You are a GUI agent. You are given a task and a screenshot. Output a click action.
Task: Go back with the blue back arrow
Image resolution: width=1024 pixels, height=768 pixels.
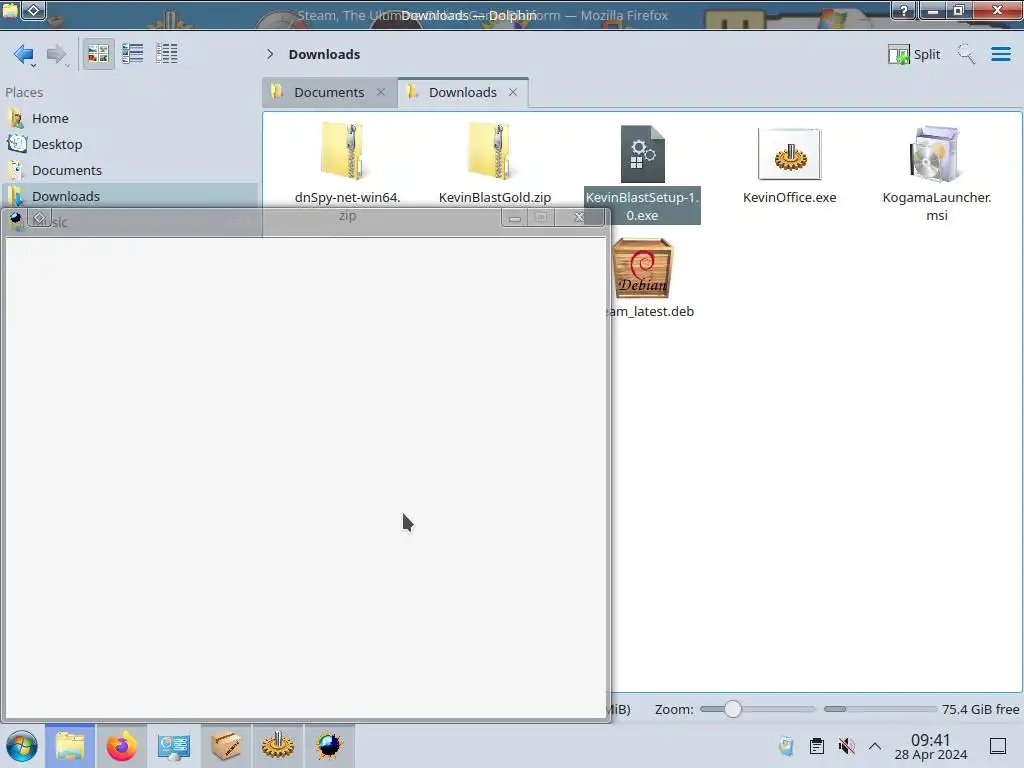[x=24, y=54]
